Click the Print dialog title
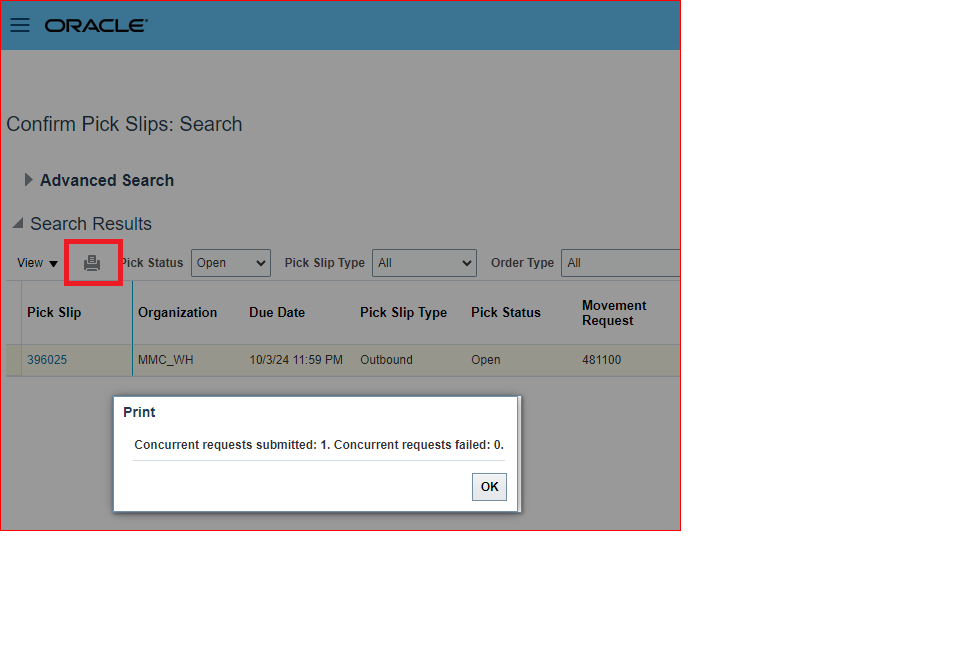 139,412
